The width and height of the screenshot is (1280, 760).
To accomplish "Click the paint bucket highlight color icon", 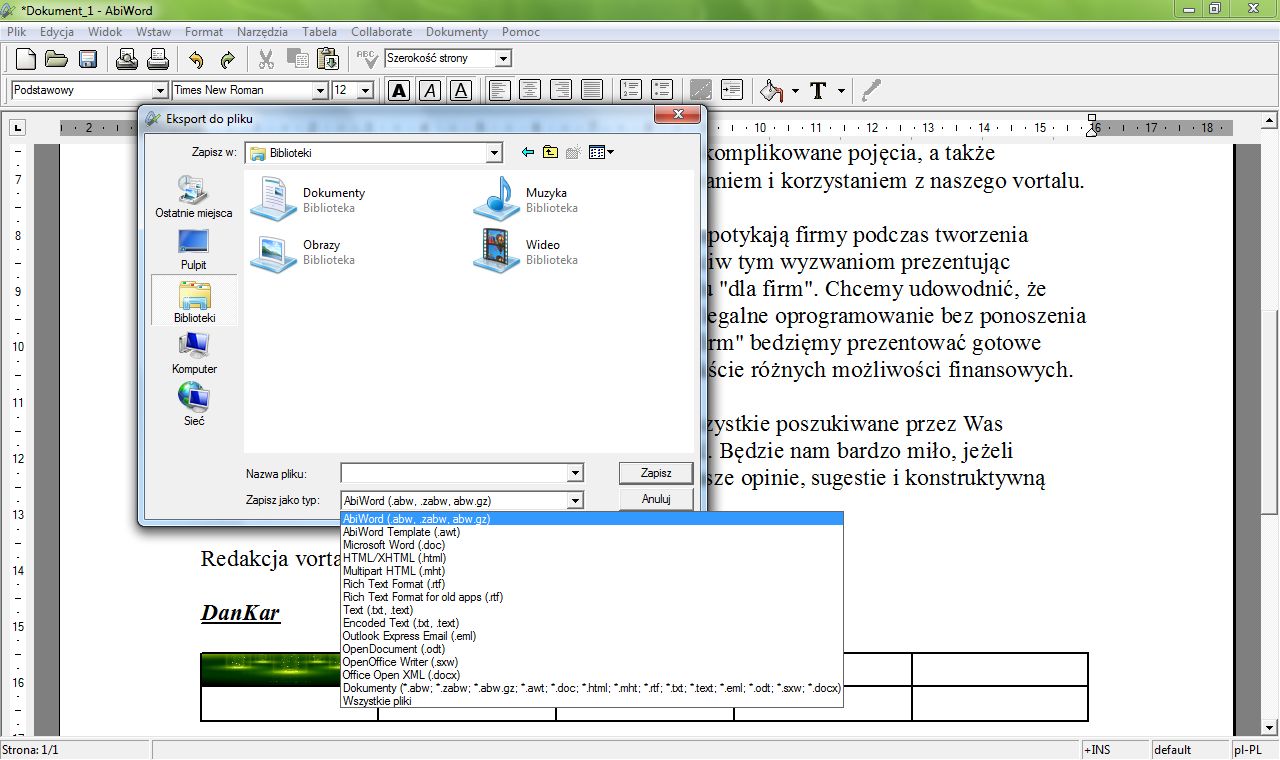I will coord(771,90).
